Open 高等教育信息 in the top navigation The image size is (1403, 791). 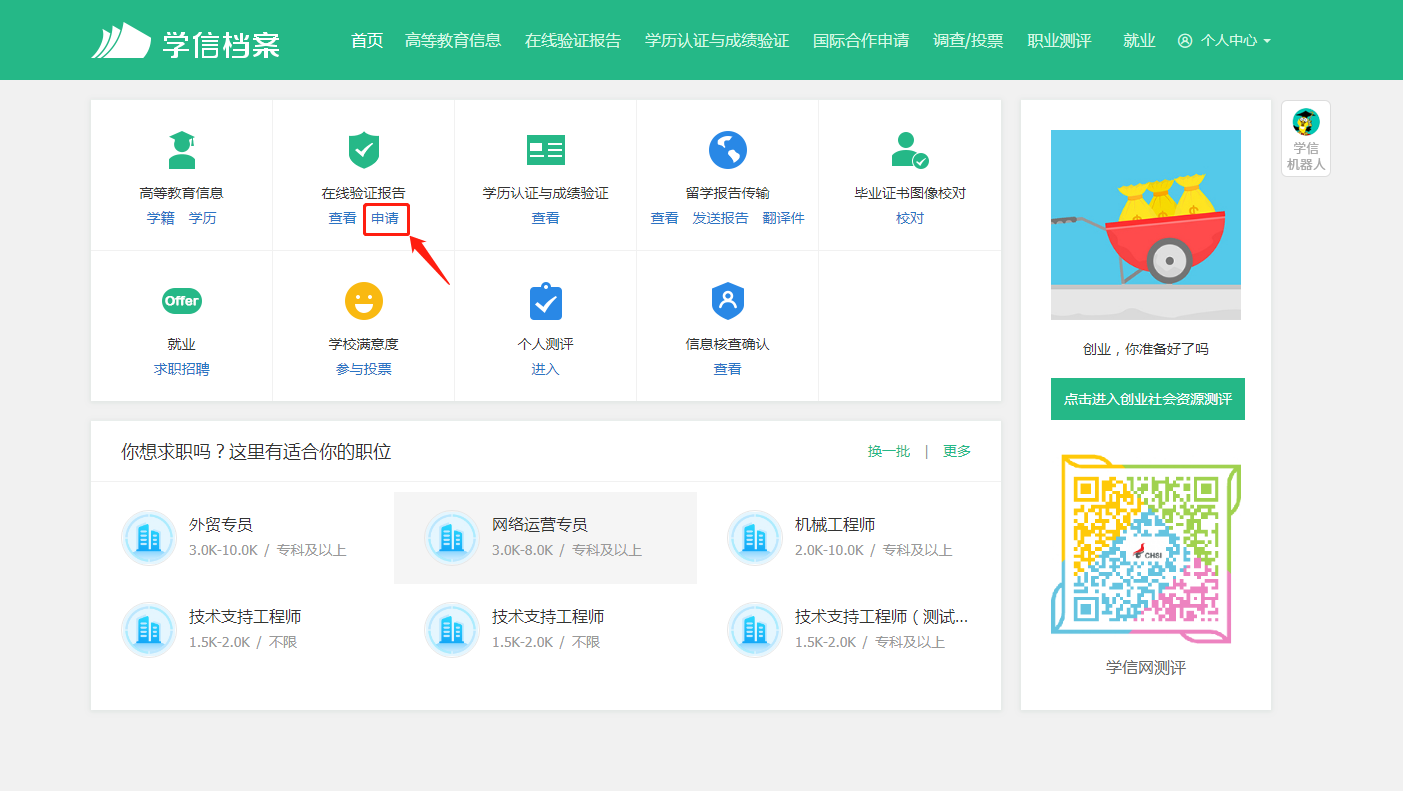[453, 41]
